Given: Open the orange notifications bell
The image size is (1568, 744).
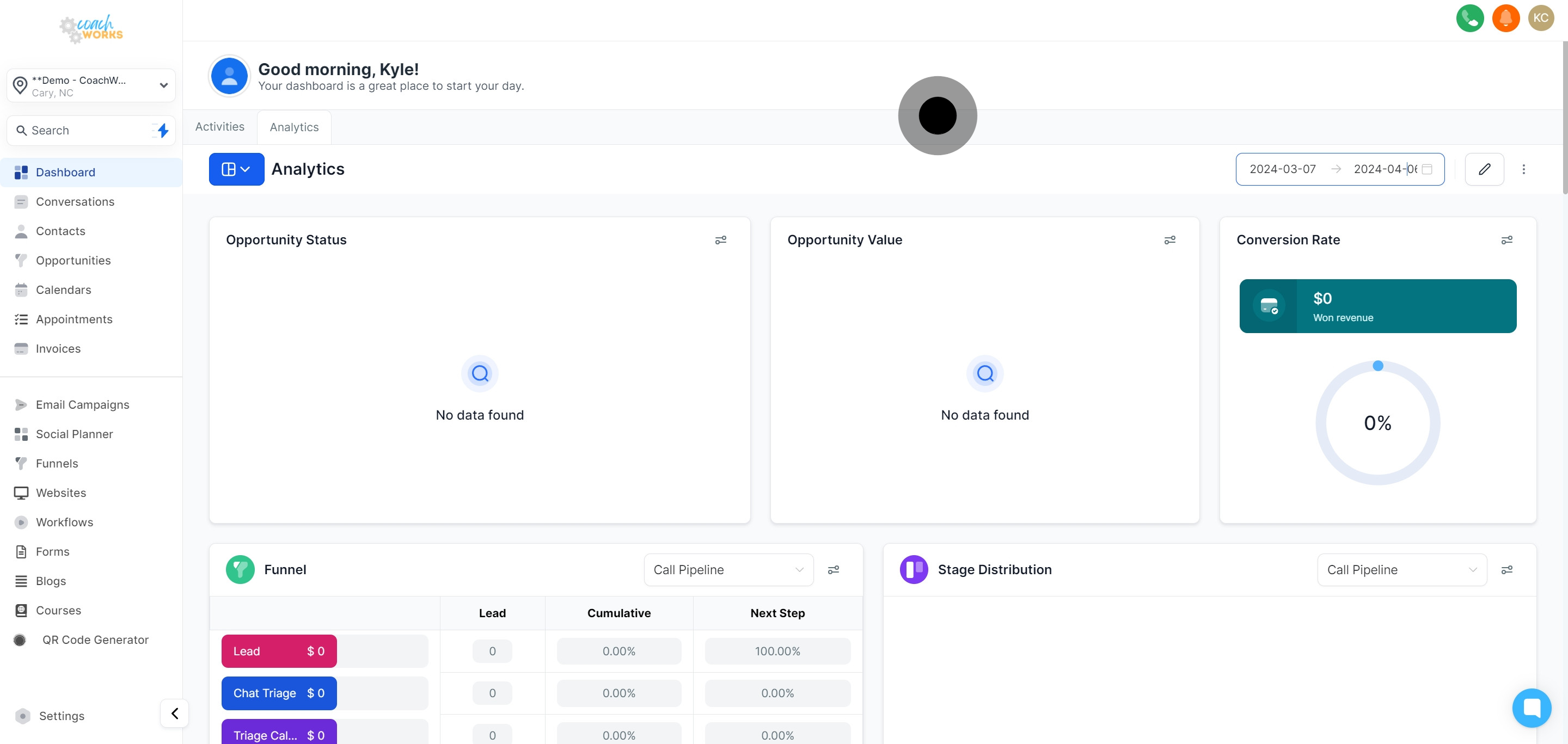Looking at the screenshot, I should (1505, 17).
